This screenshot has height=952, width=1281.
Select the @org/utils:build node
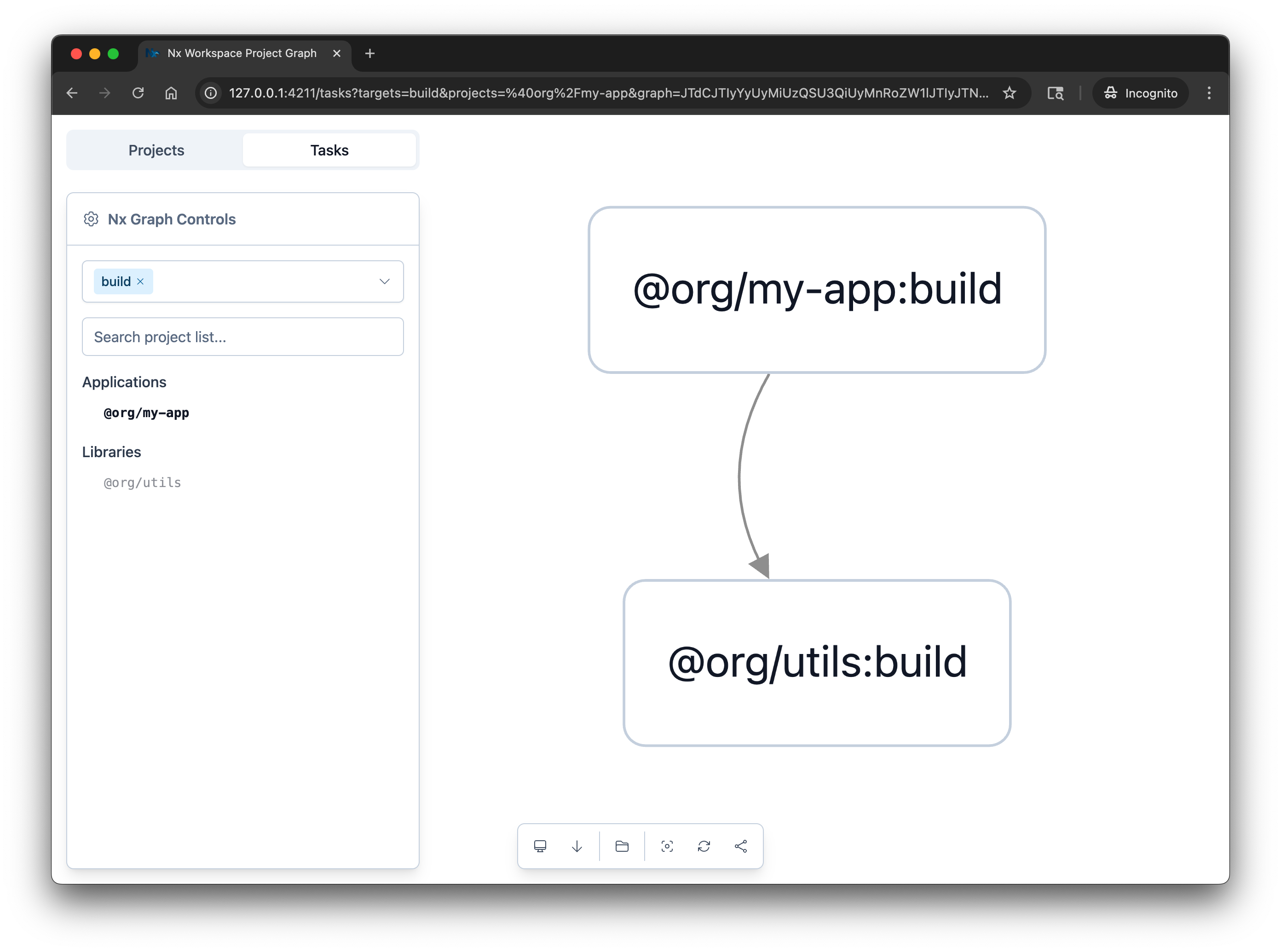point(817,661)
